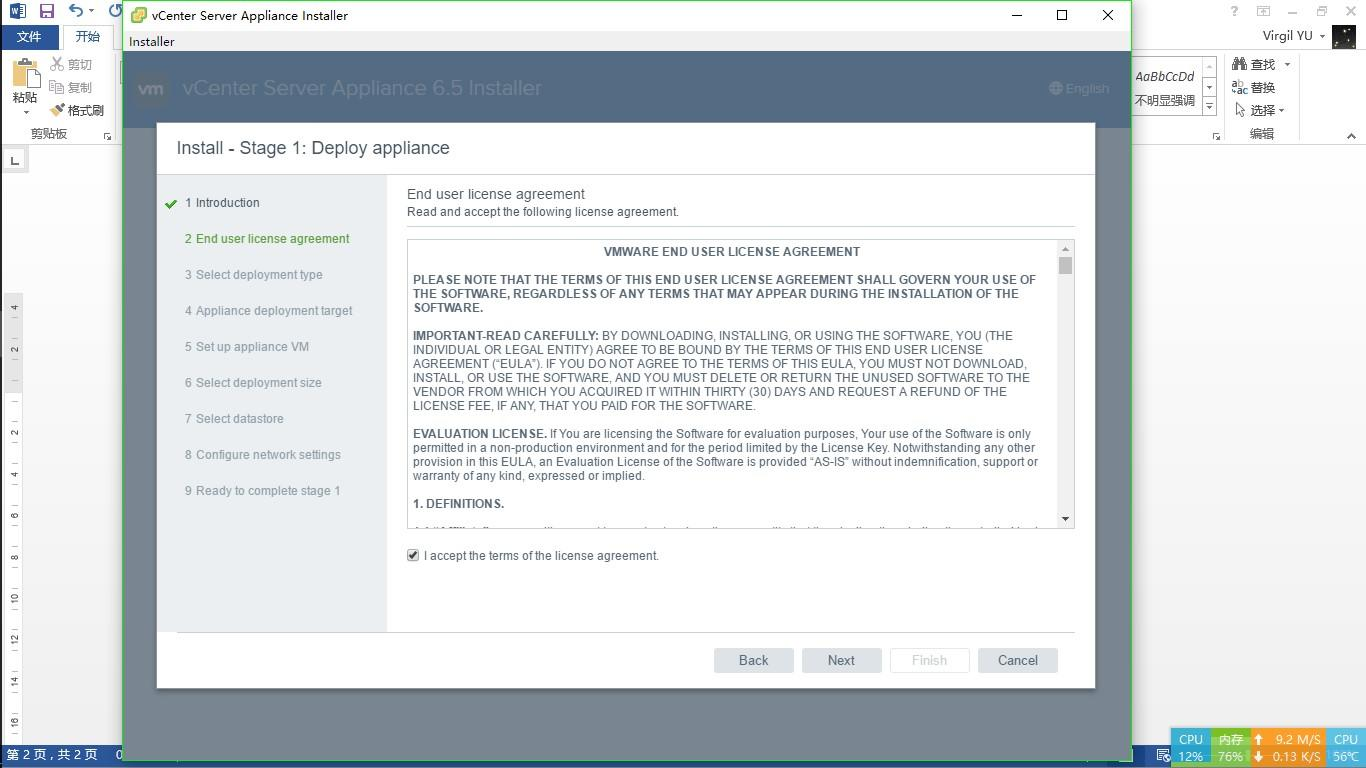Click the CPU temperature 56℃ widget

[x=1346, y=748]
